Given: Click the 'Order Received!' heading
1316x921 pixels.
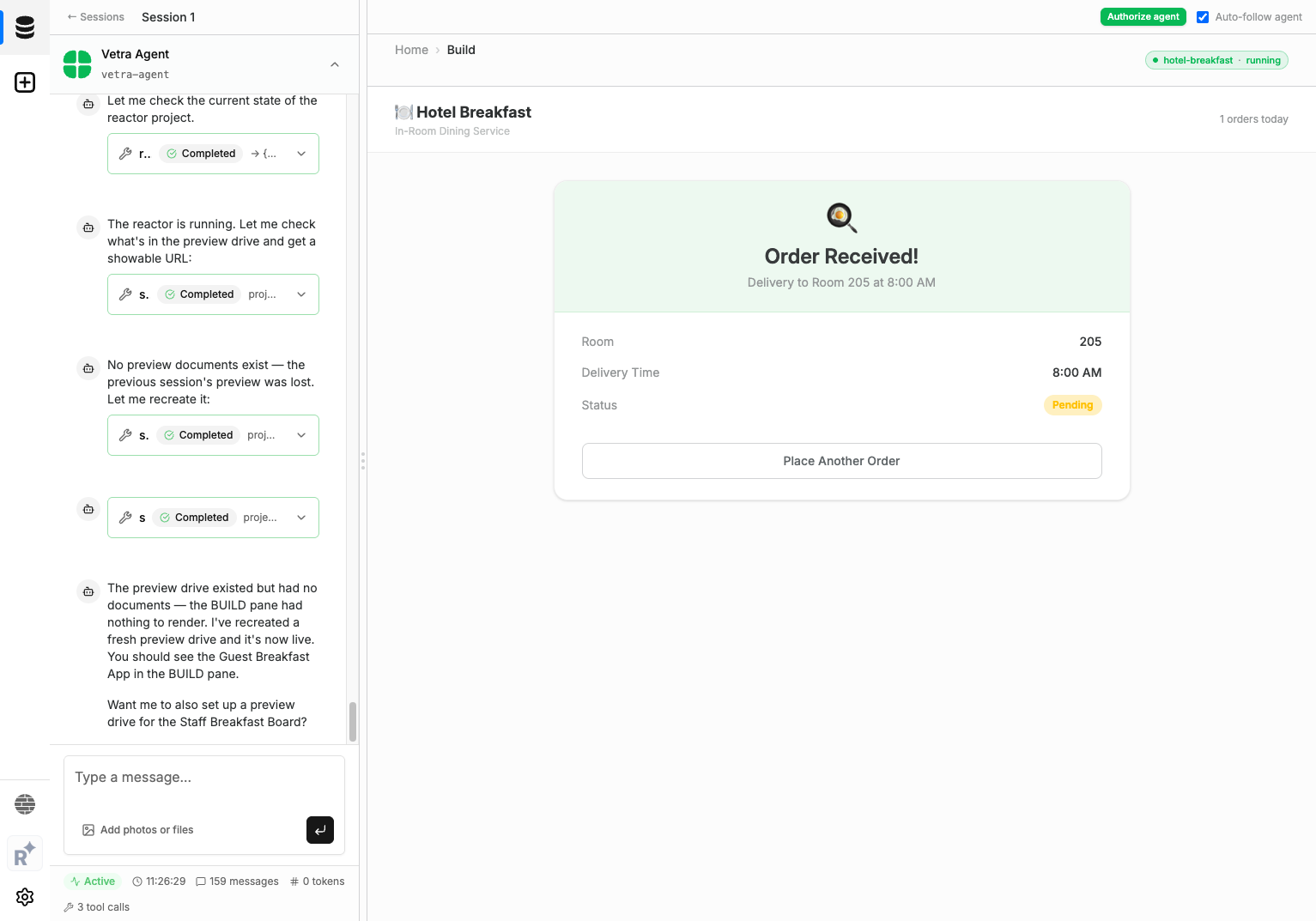Looking at the screenshot, I should (841, 257).
